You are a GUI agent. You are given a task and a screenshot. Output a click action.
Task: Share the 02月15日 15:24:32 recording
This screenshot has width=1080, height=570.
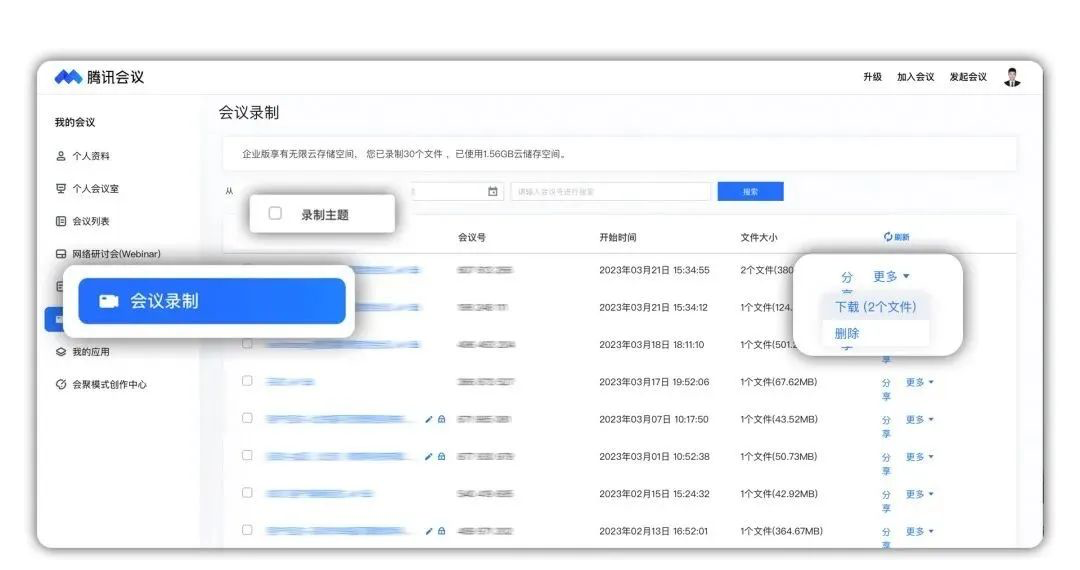coord(886,500)
